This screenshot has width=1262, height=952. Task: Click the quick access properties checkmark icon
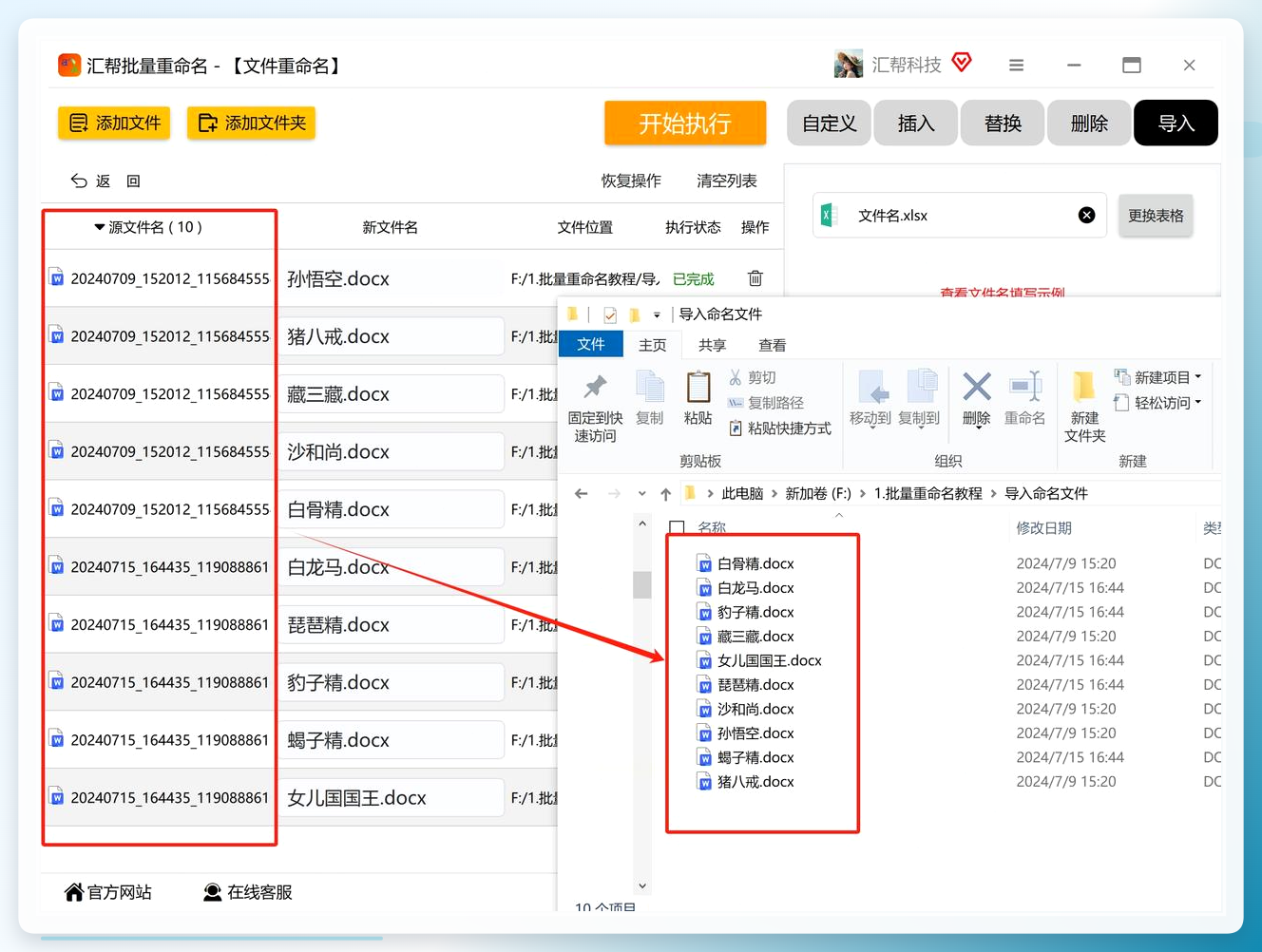click(x=610, y=314)
